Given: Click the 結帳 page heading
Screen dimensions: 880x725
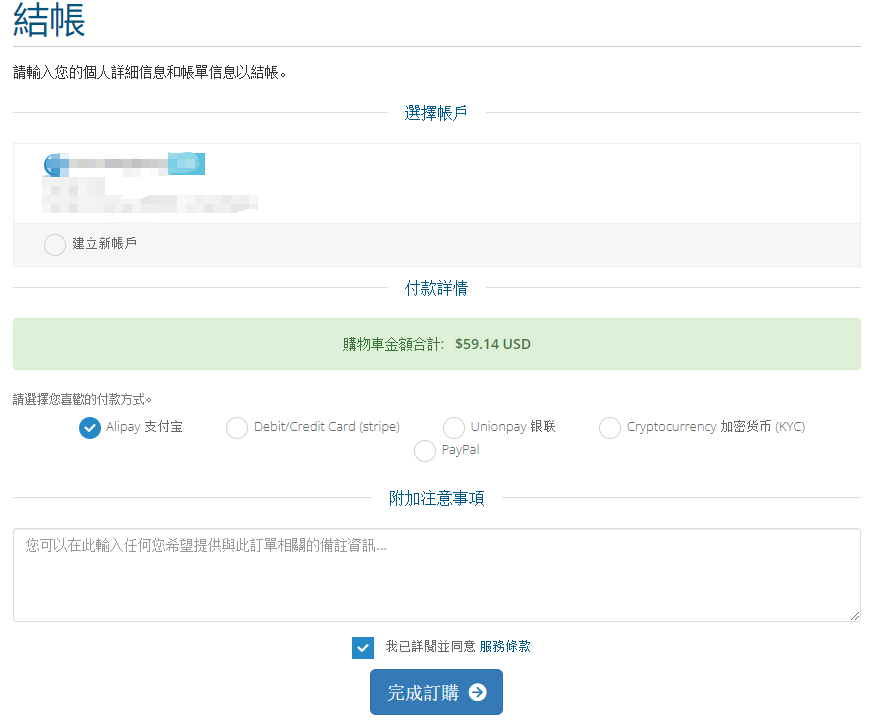Looking at the screenshot, I should pos(49,21).
